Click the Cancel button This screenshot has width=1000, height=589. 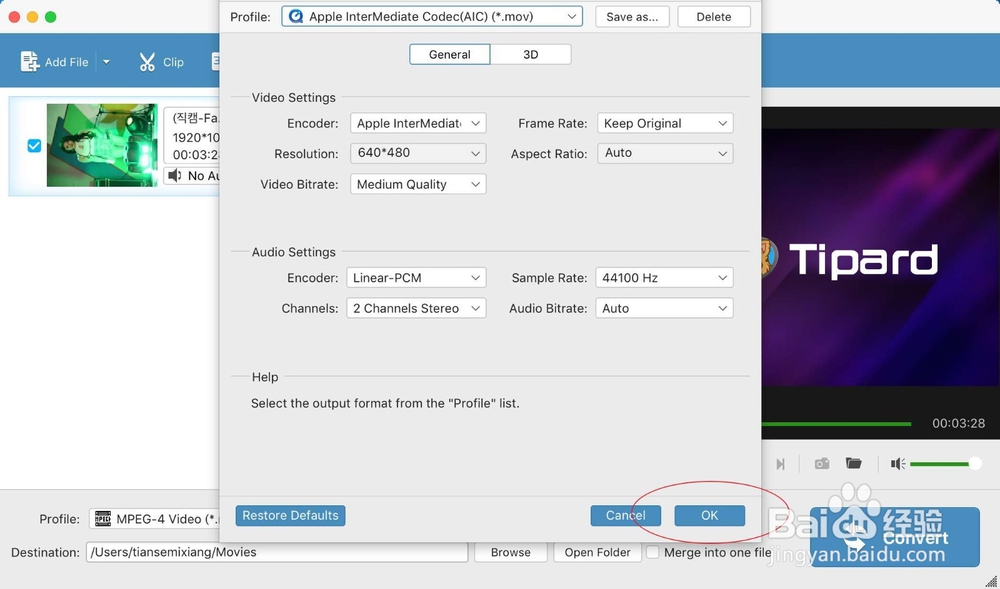(x=626, y=515)
